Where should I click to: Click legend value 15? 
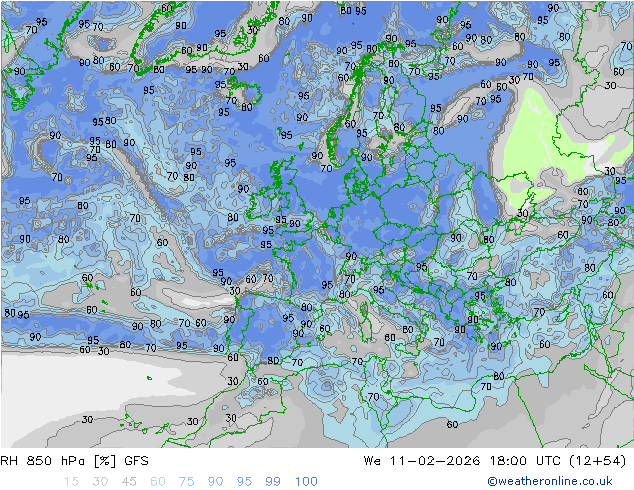coord(71,482)
